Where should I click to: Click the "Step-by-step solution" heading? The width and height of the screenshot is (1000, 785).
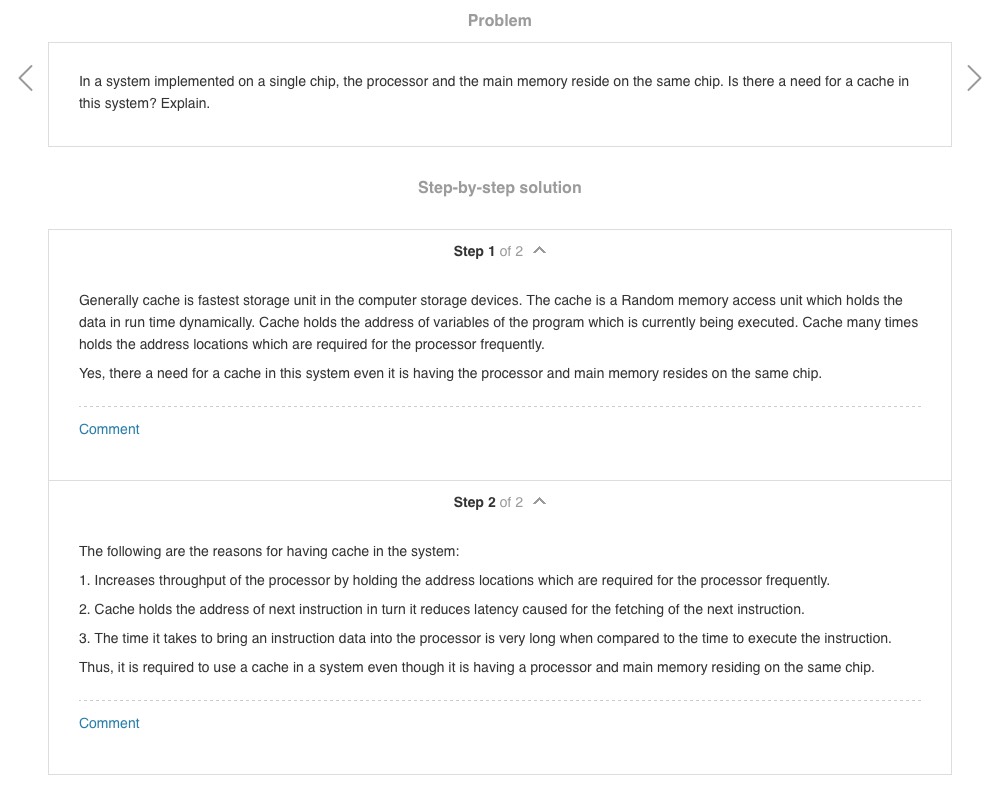(499, 187)
